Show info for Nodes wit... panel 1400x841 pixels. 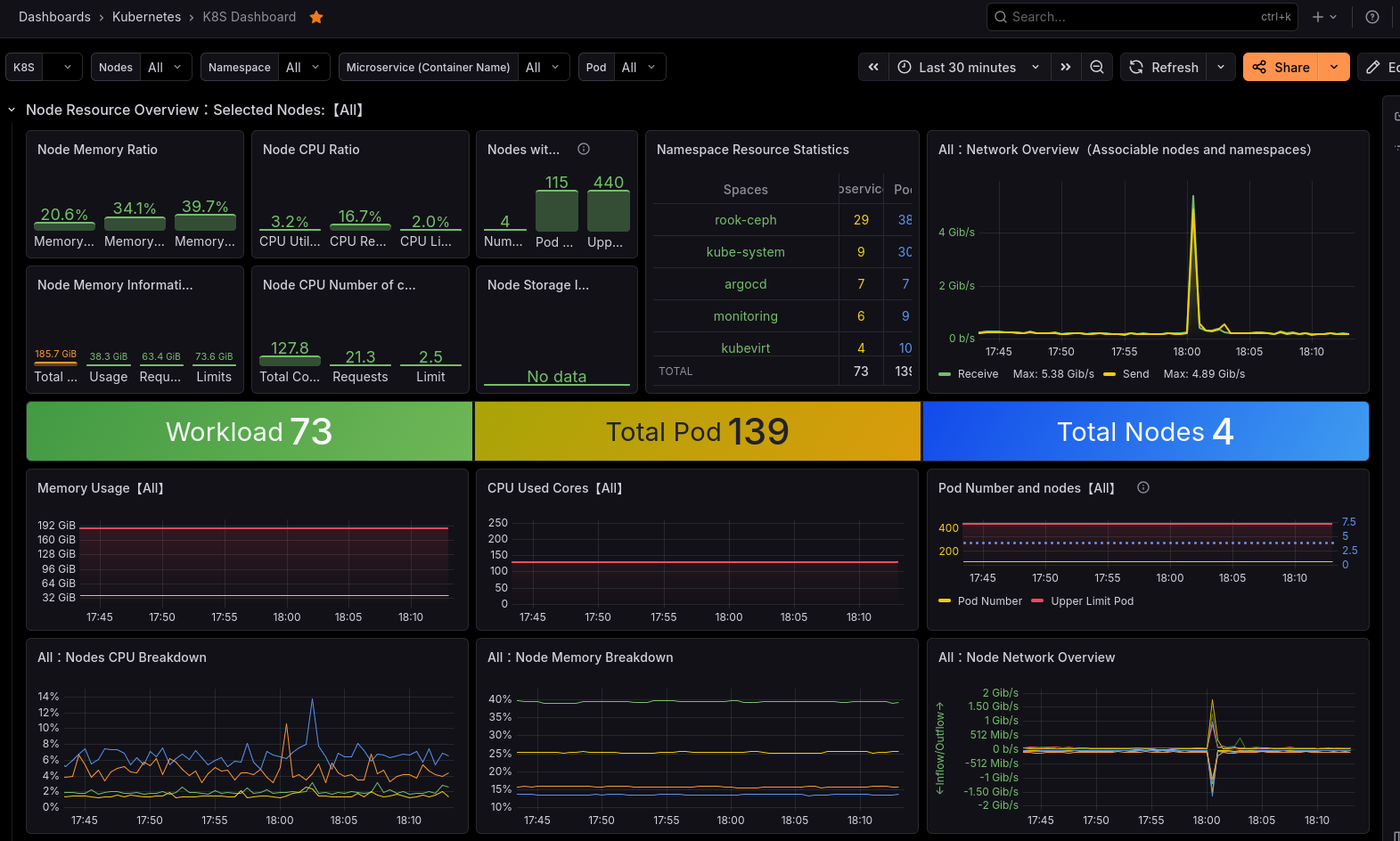click(584, 149)
